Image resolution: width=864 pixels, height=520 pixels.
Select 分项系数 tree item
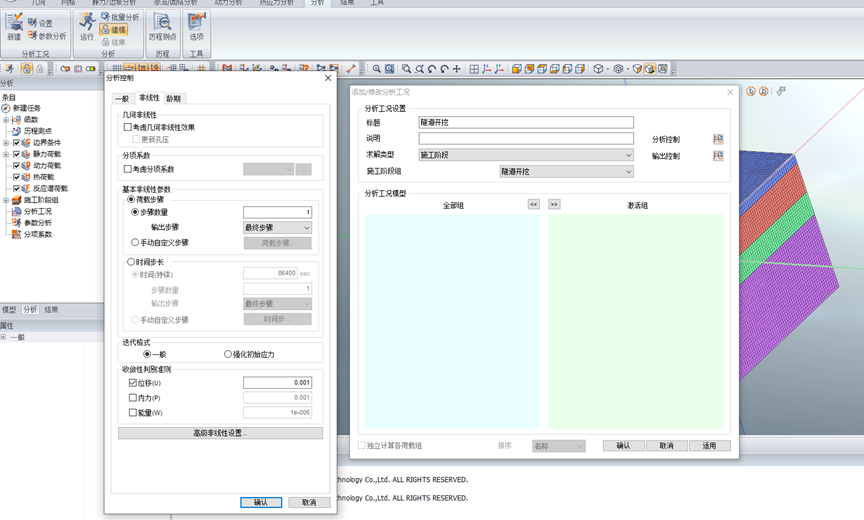pos(37,234)
